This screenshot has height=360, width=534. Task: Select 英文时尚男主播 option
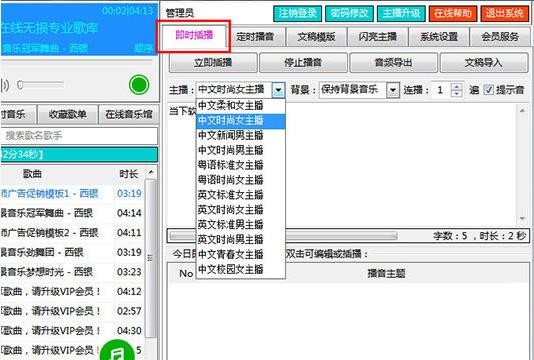[240, 239]
